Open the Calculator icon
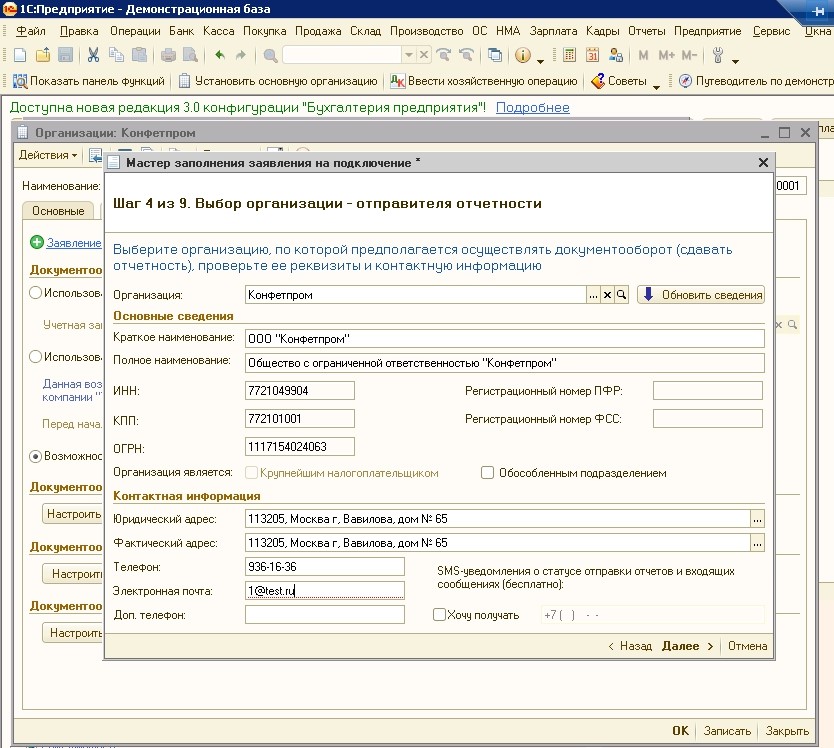This screenshot has width=834, height=748. point(569,55)
